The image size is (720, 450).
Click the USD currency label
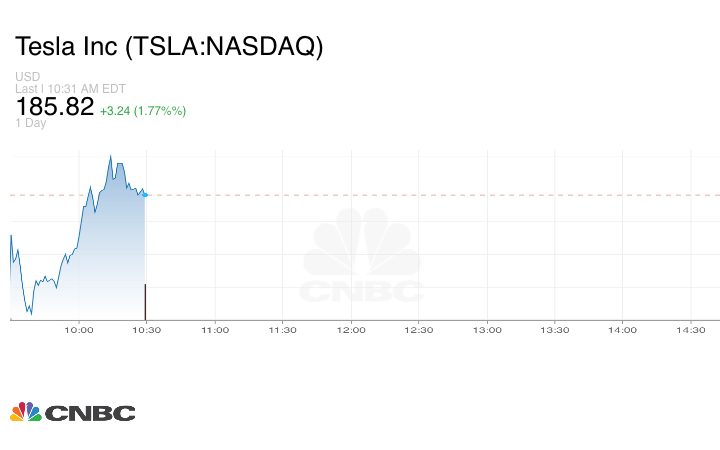pyautogui.click(x=27, y=77)
